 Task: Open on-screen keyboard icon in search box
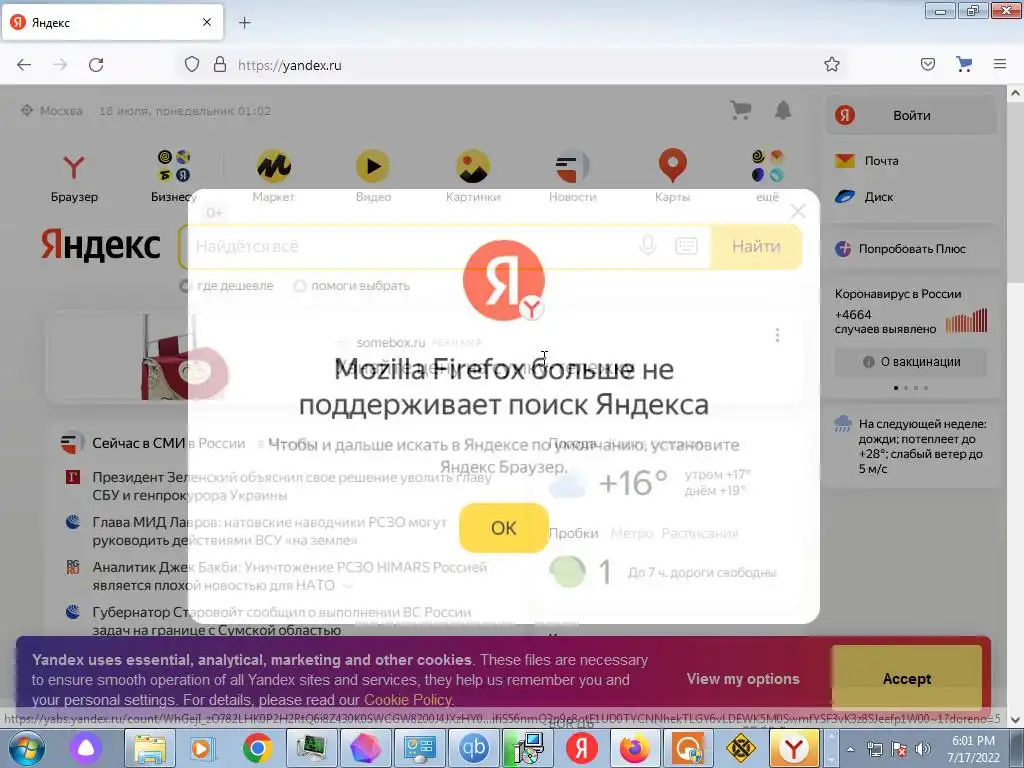686,246
